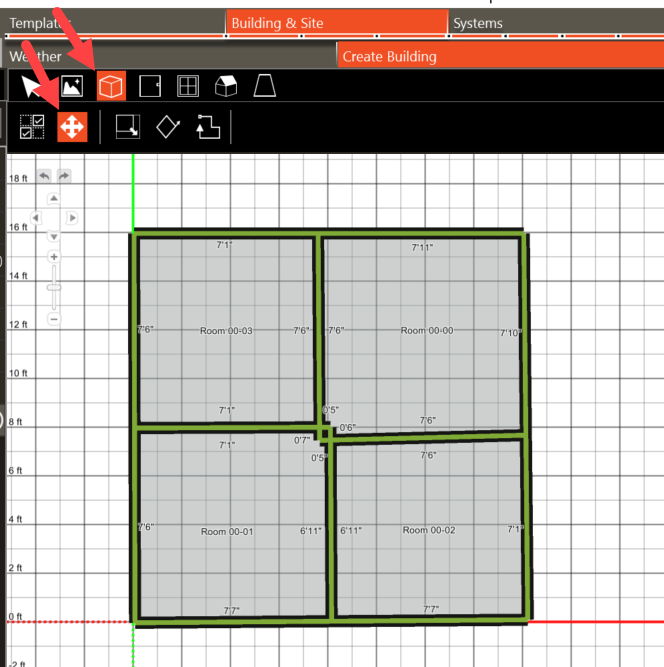Click the import image icon
The height and width of the screenshot is (667, 664).
(72, 86)
